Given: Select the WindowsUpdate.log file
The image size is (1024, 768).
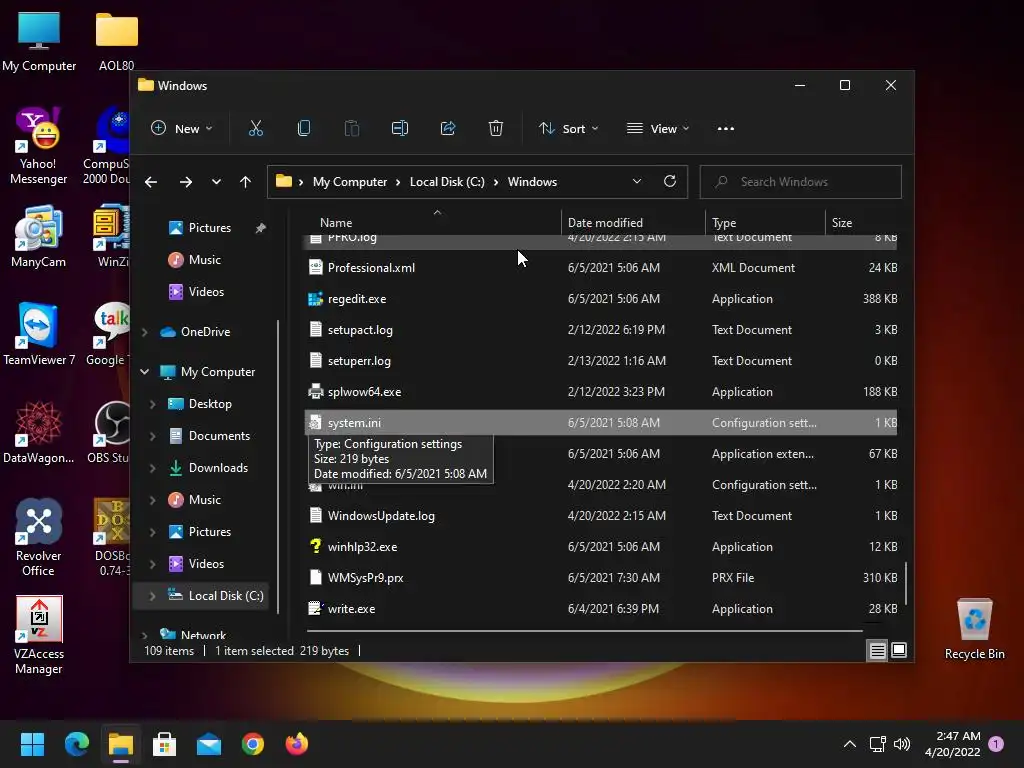Looking at the screenshot, I should 601,516.
